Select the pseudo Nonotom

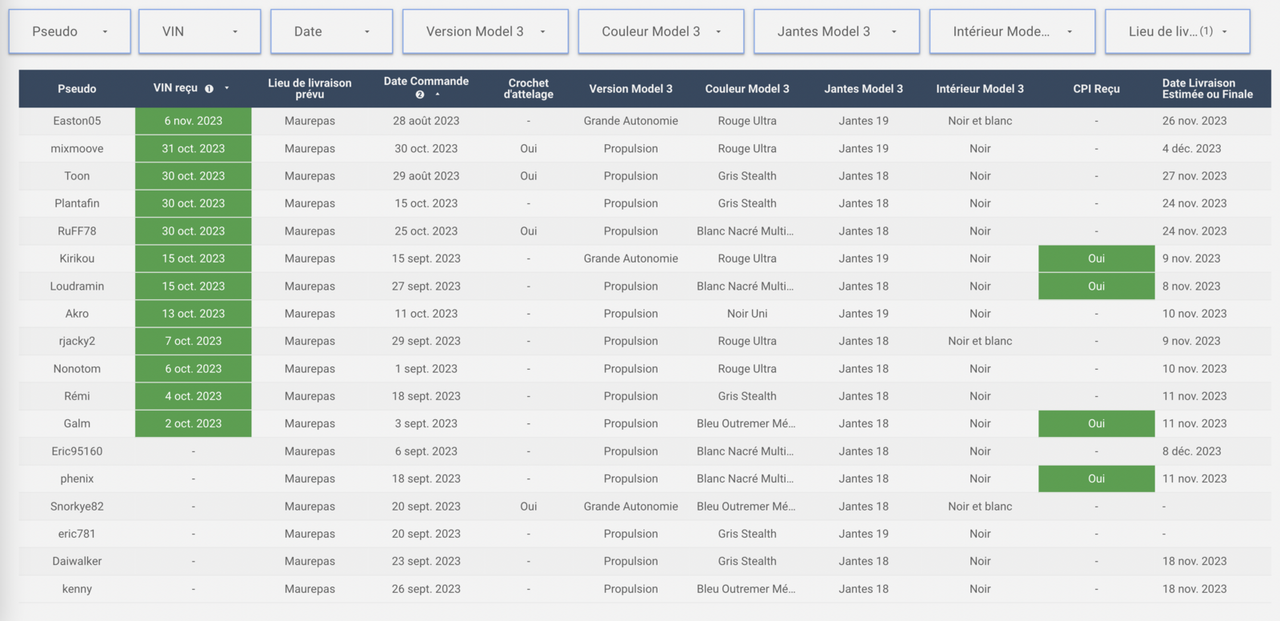pyautogui.click(x=77, y=369)
